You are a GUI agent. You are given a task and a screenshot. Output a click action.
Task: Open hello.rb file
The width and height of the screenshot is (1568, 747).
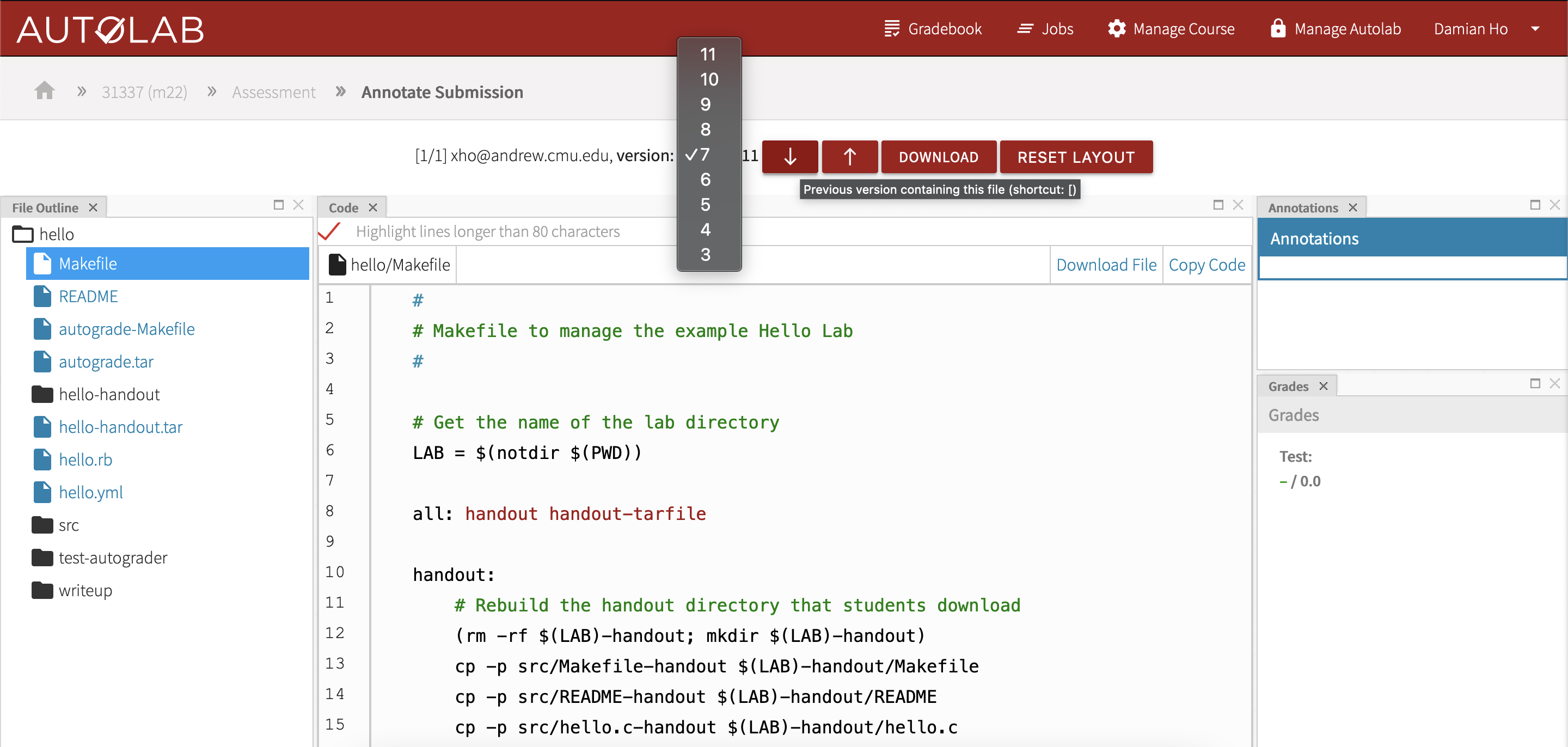coord(86,460)
